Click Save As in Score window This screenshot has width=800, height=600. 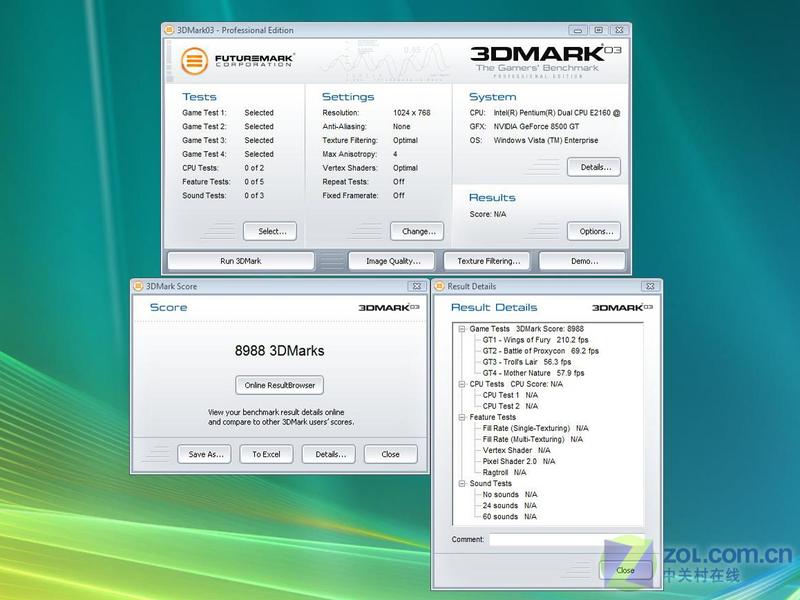click(x=204, y=454)
